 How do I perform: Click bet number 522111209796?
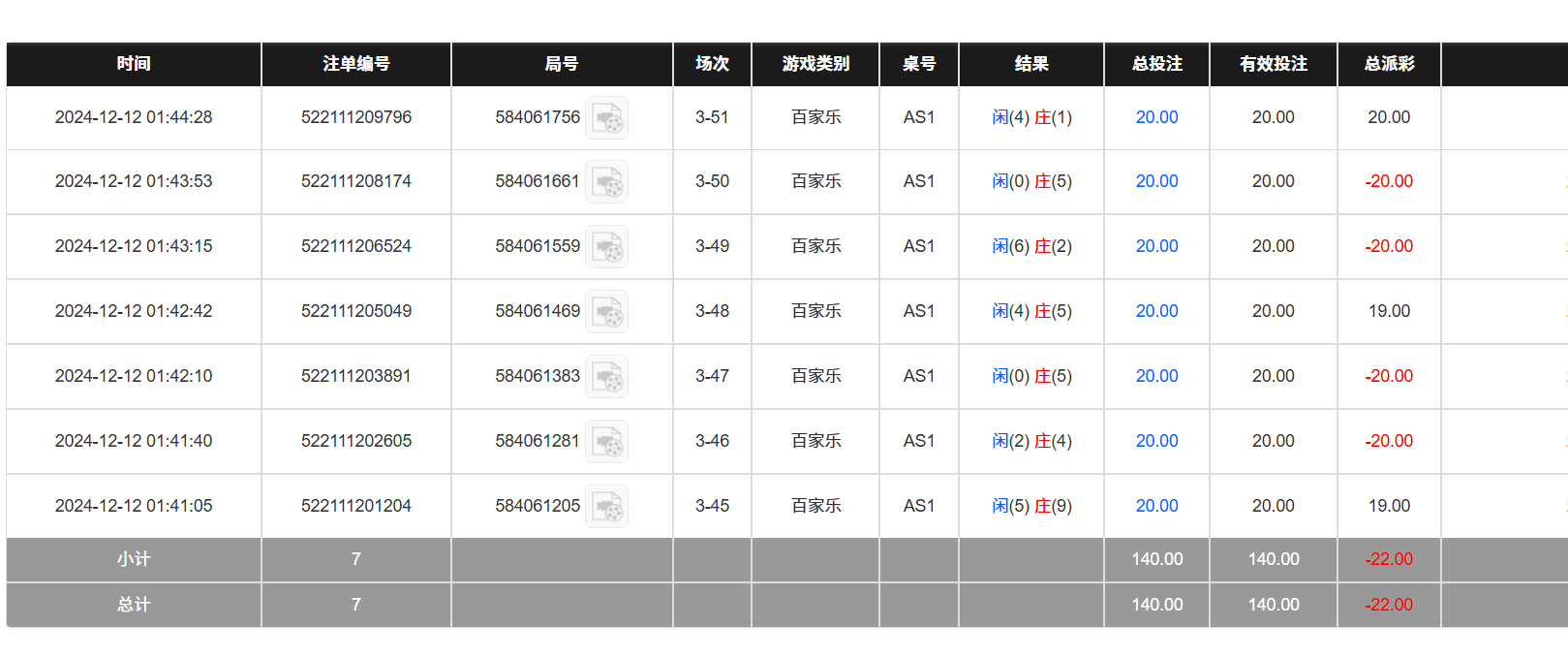click(356, 117)
